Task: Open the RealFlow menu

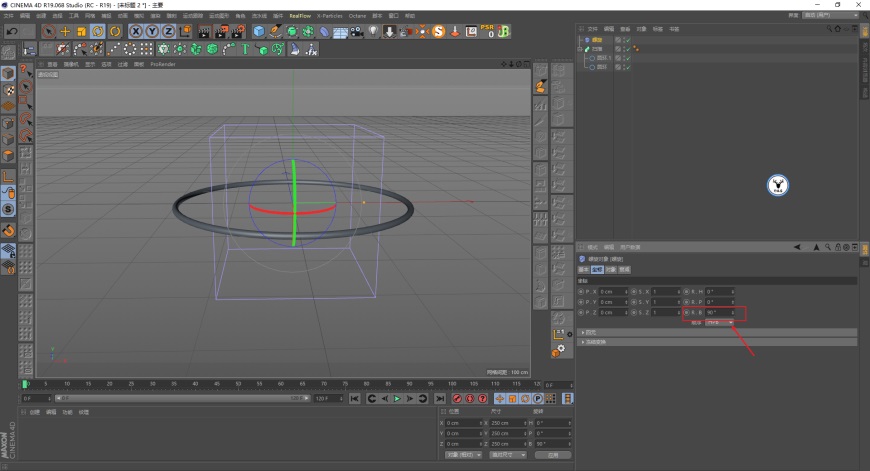Action: pyautogui.click(x=300, y=16)
